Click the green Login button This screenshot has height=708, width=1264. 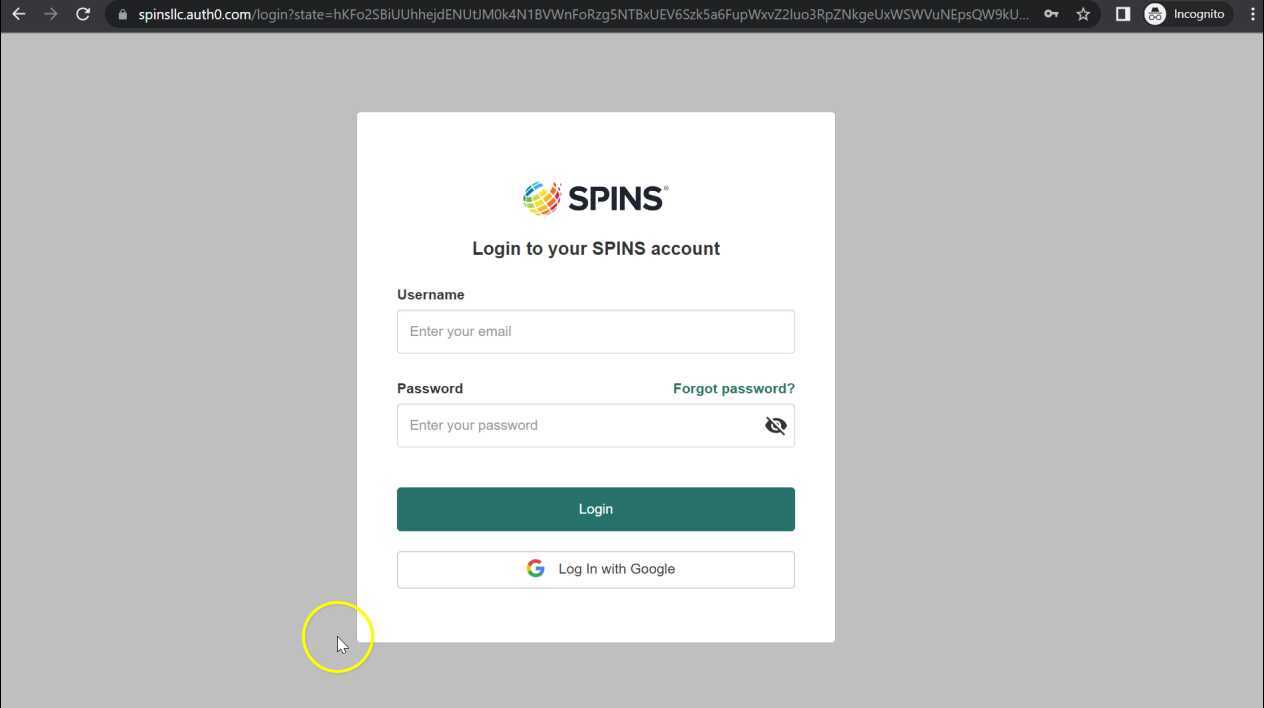[x=596, y=509]
